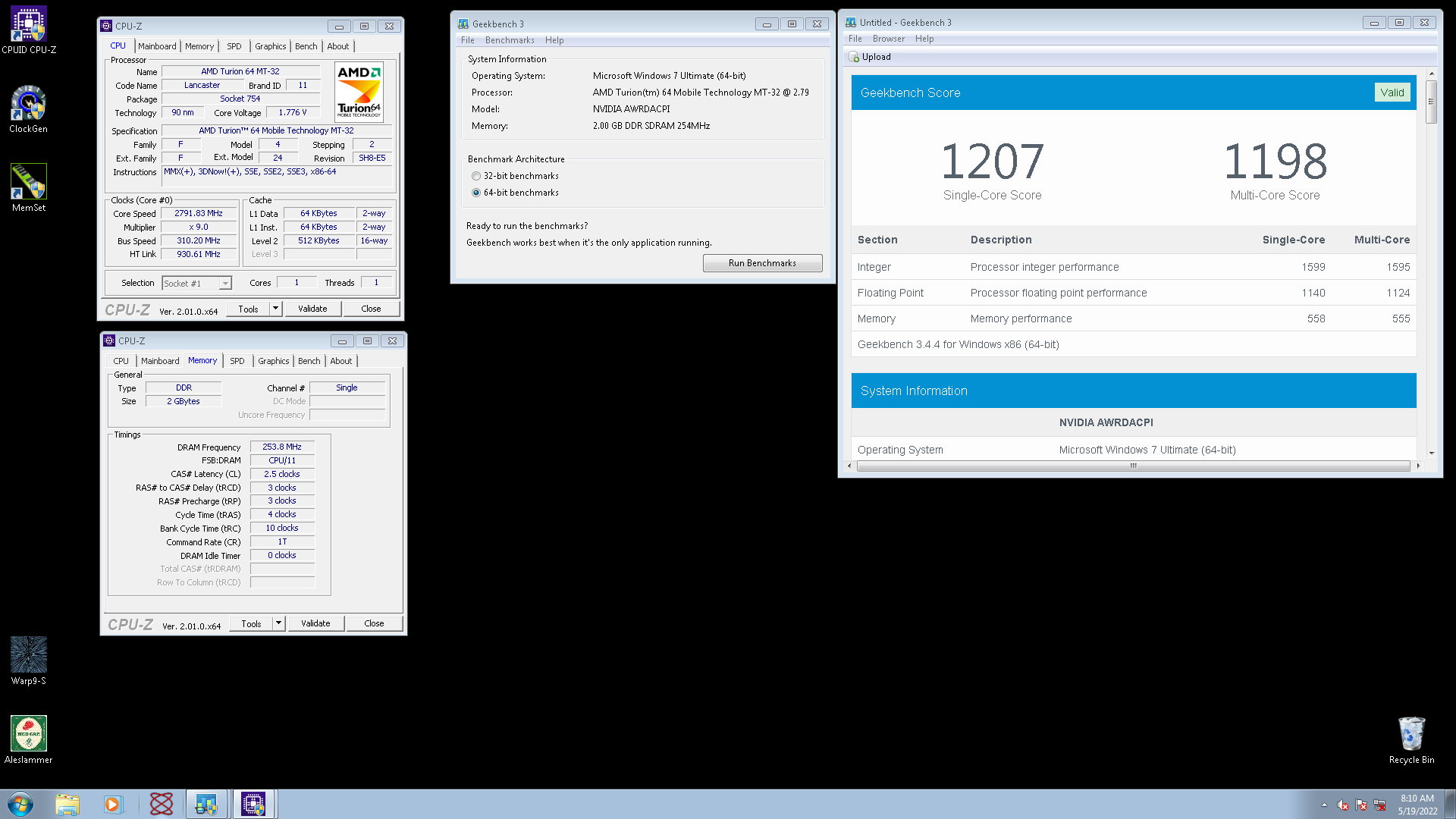Image resolution: width=1456 pixels, height=819 pixels.
Task: Click the Valid badge in Geekbench Score
Action: (x=1392, y=93)
